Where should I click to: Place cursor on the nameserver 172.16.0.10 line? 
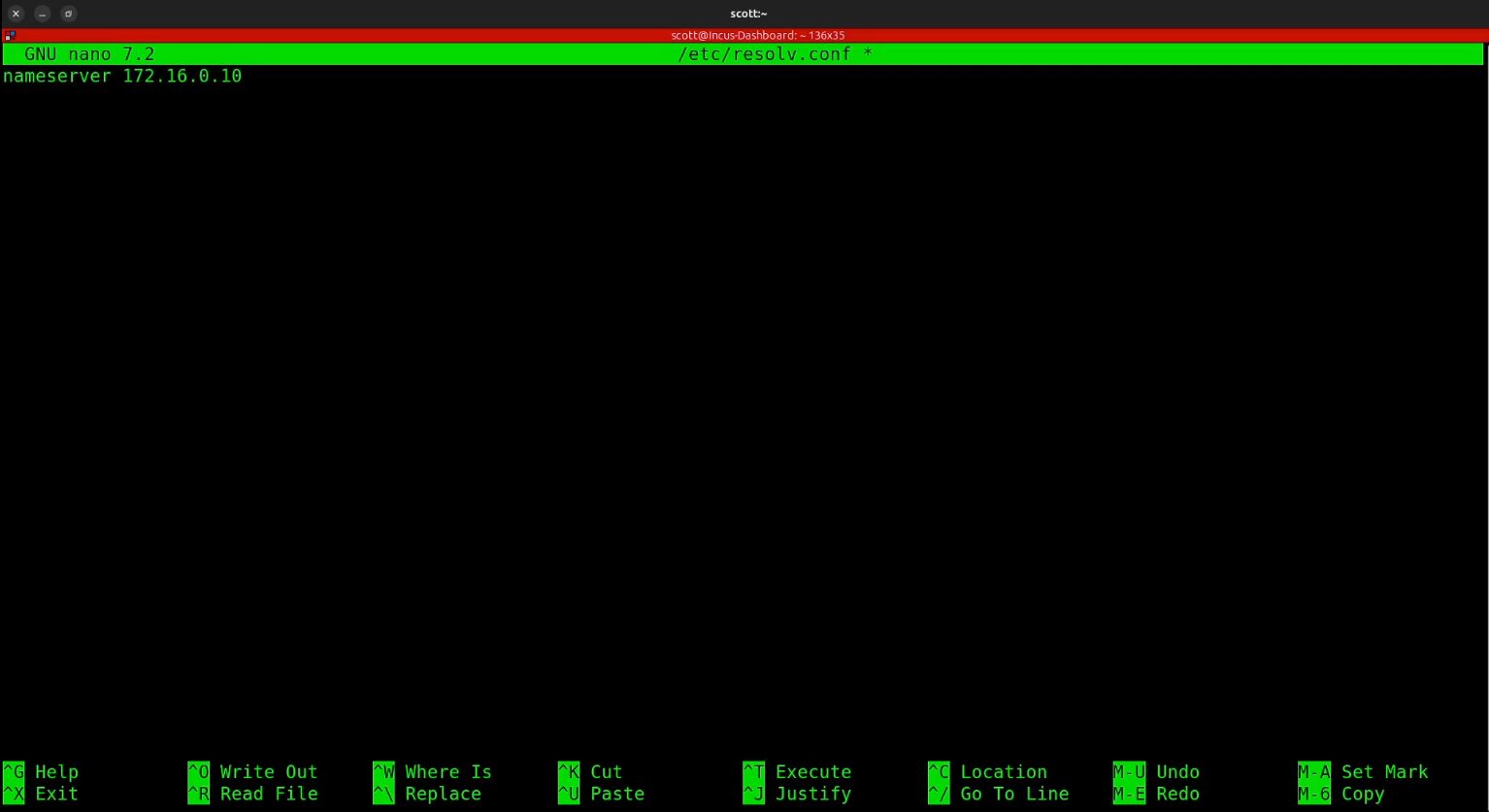click(122, 76)
